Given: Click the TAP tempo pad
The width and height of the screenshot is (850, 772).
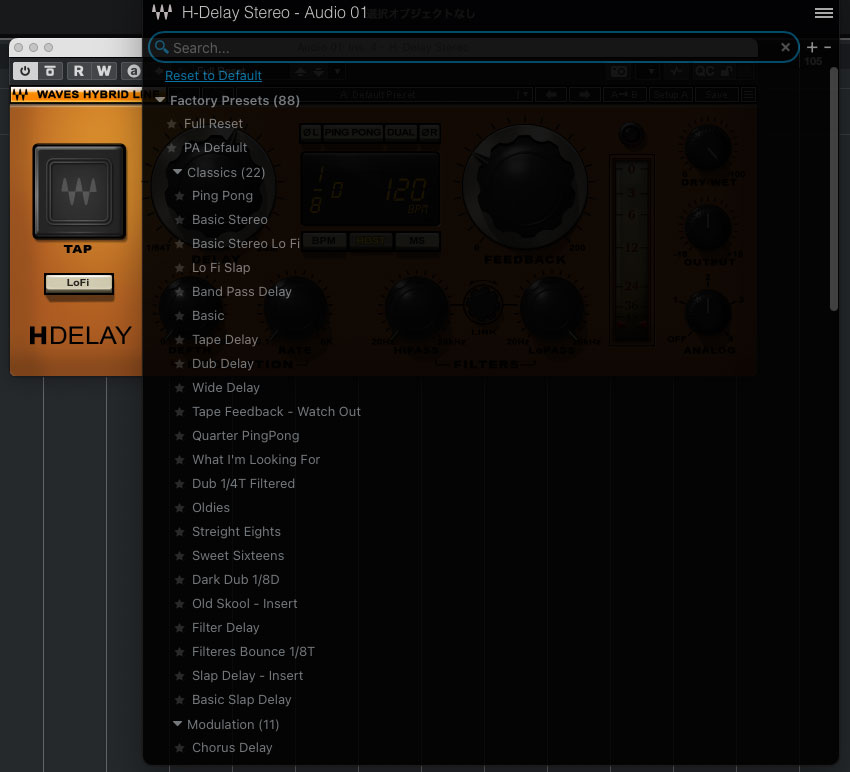Looking at the screenshot, I should click(79, 191).
